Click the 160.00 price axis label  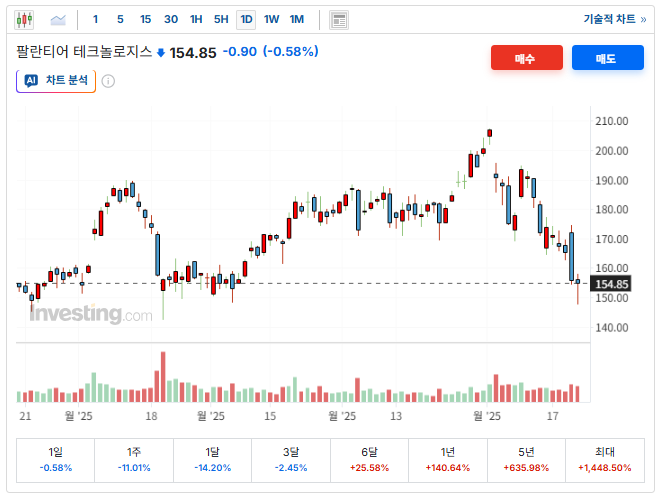click(612, 268)
